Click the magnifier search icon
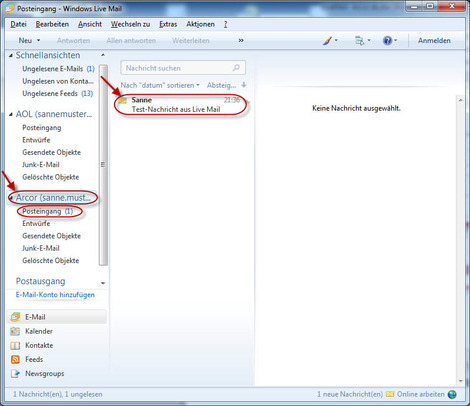Image resolution: width=470 pixels, height=406 pixels. [x=236, y=68]
